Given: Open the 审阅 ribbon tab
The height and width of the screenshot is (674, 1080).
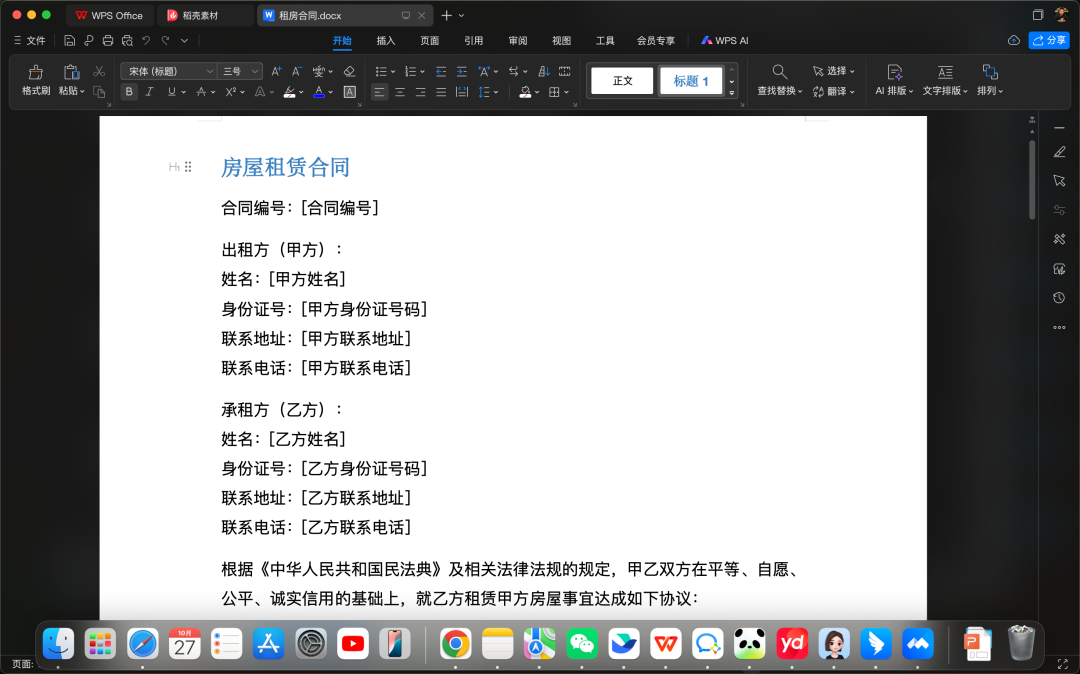Looking at the screenshot, I should [517, 41].
